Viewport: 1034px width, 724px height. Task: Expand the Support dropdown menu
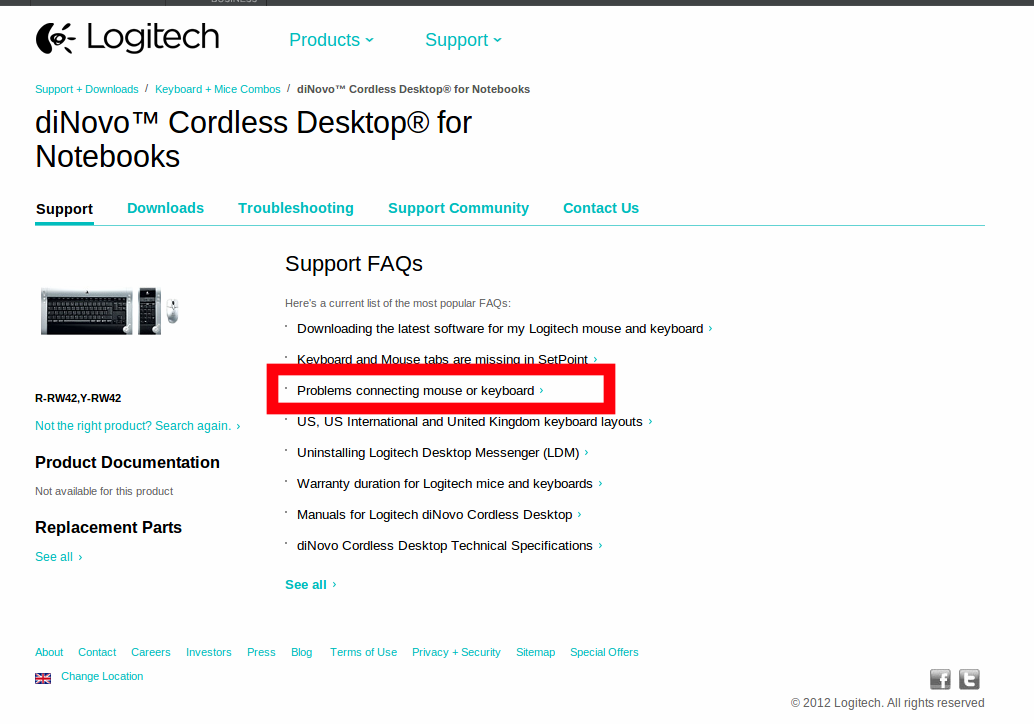[463, 40]
